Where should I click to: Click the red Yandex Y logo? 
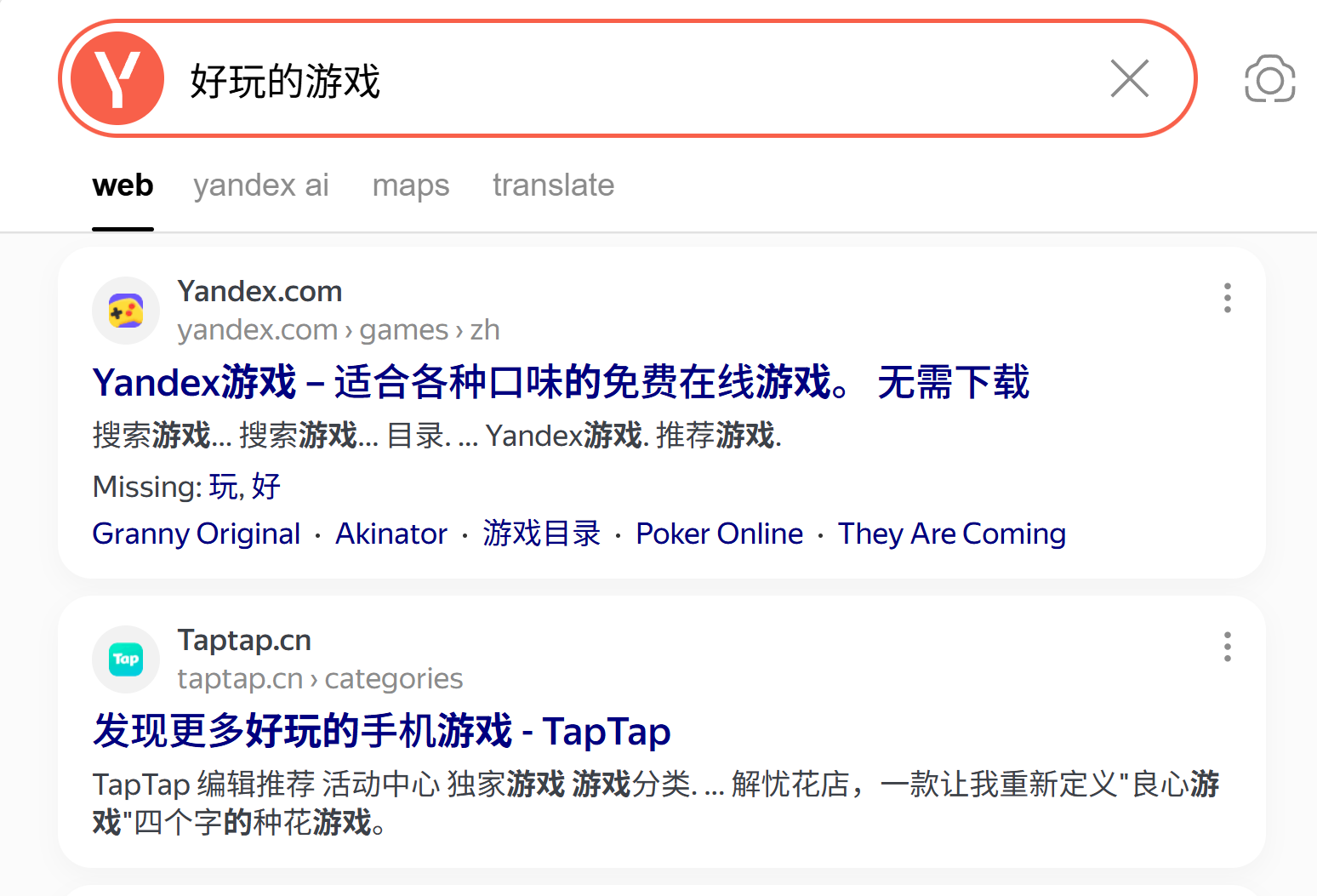pos(117,78)
